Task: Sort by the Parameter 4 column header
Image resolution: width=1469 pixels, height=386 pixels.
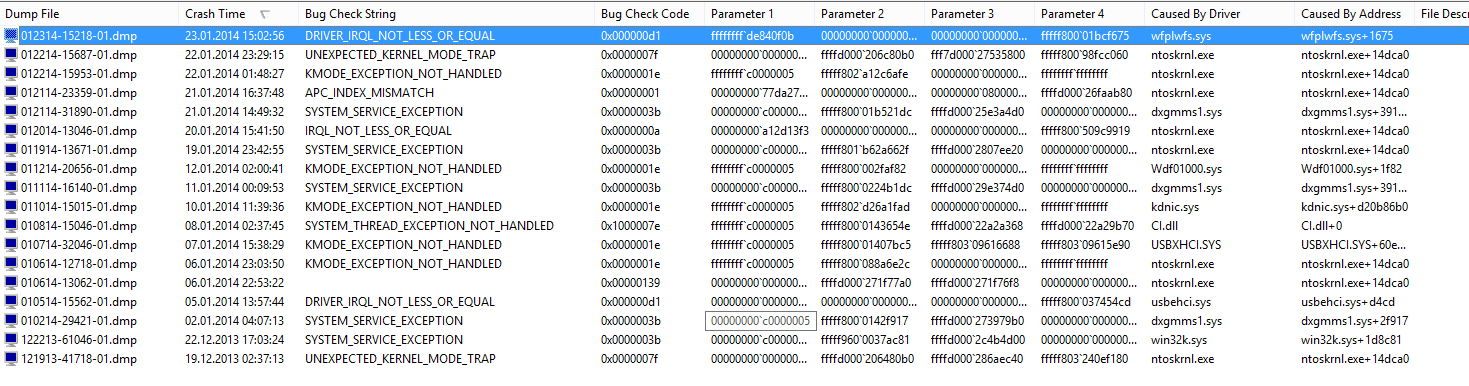Action: 1090,14
